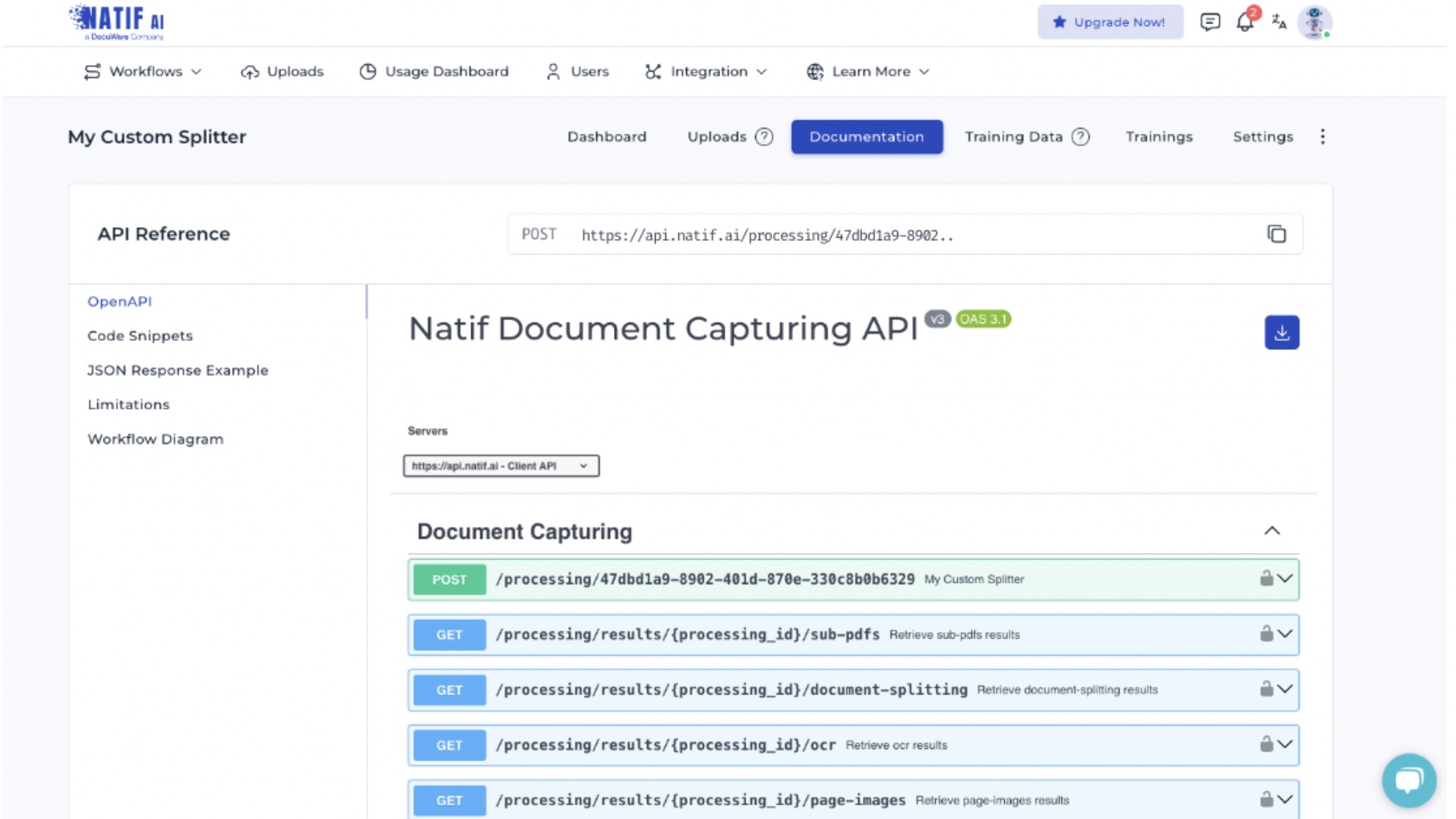Expand the Learn More menu
The height and width of the screenshot is (819, 1456).
(x=868, y=71)
